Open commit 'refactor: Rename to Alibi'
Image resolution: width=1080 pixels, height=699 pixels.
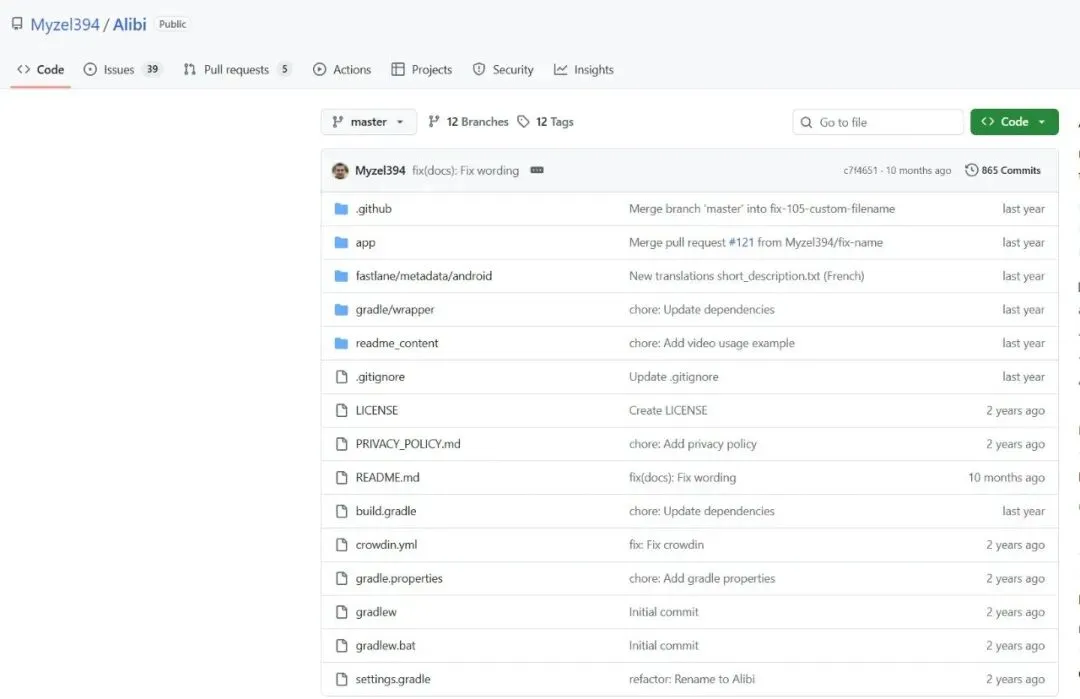692,679
